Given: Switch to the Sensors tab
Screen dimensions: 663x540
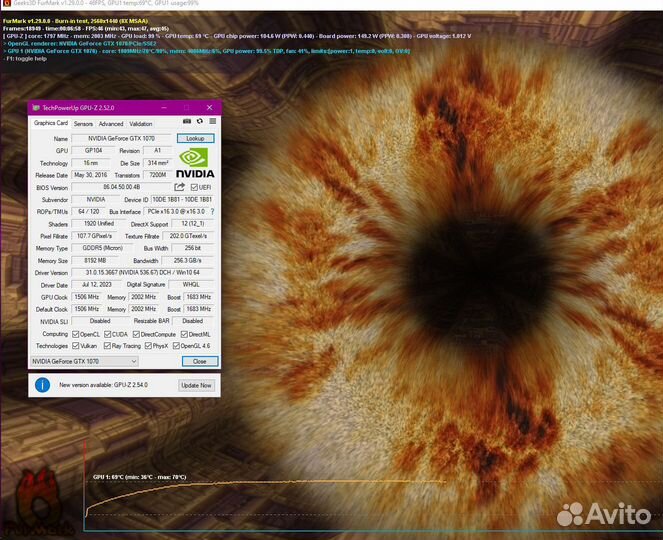Looking at the screenshot, I should click(83, 123).
